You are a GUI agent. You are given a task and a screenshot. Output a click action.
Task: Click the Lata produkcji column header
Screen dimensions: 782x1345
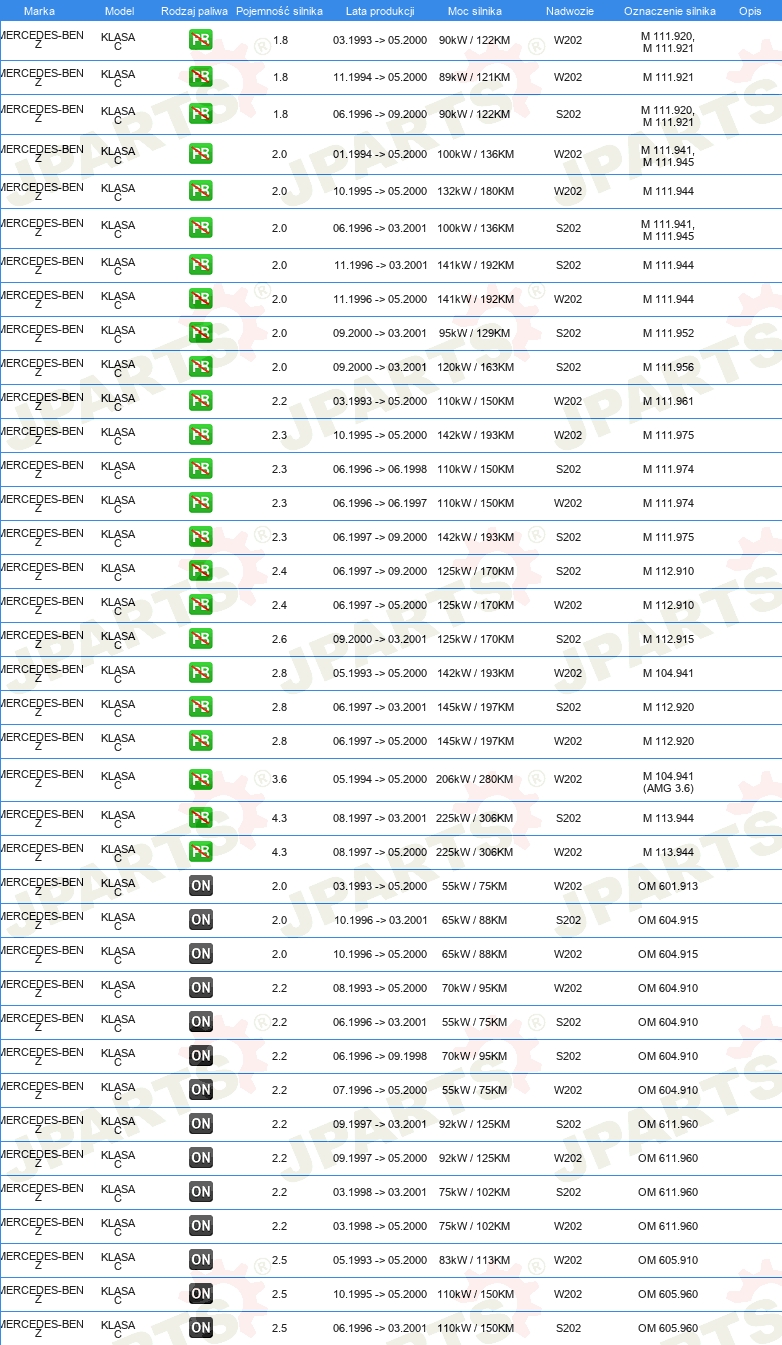380,11
